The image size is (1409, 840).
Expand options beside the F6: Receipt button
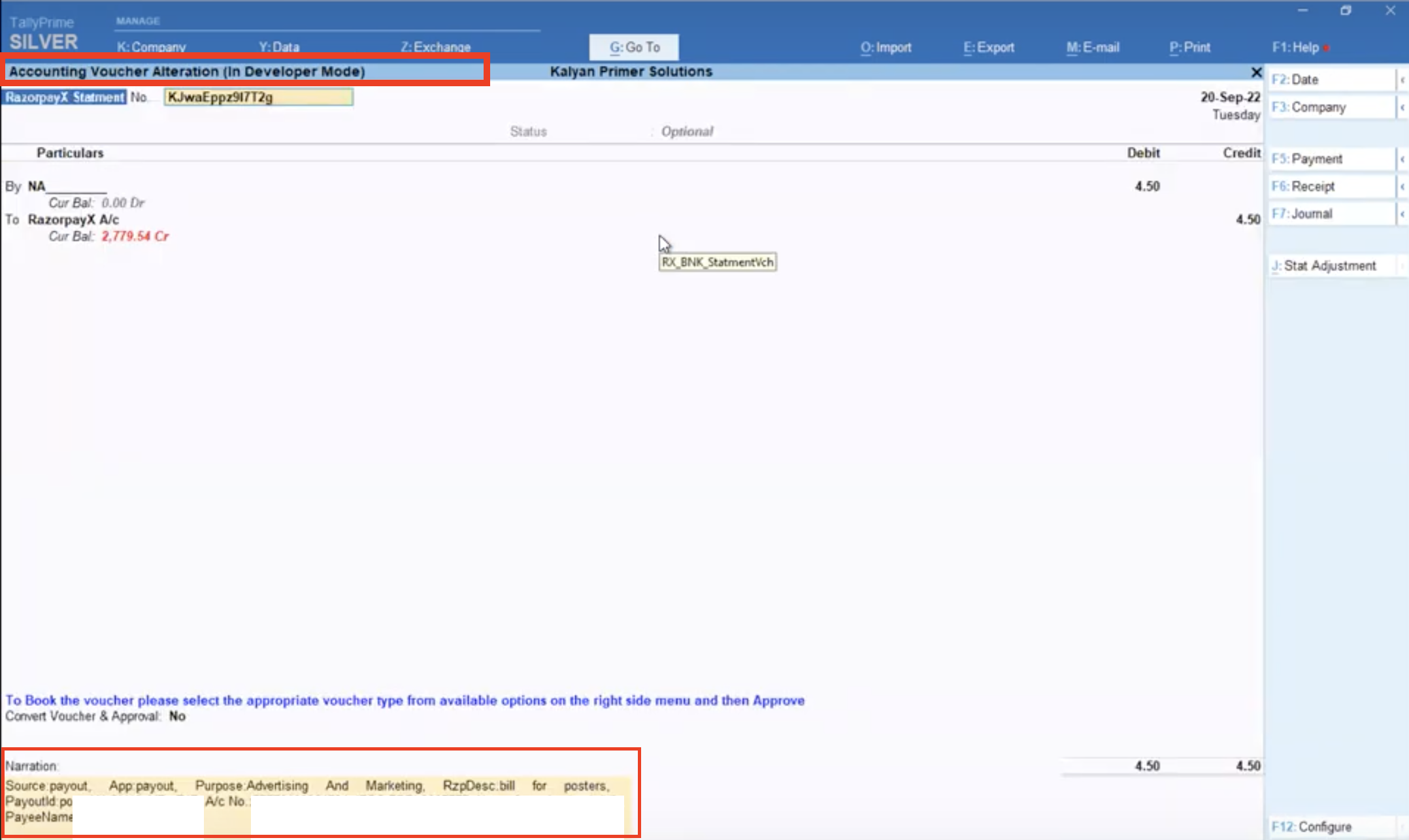pyautogui.click(x=1401, y=186)
